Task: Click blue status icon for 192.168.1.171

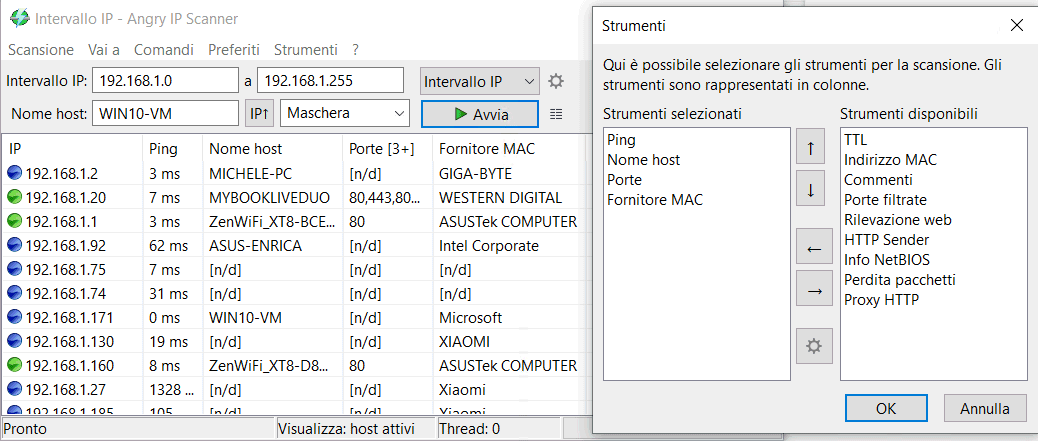Action: pos(15,317)
